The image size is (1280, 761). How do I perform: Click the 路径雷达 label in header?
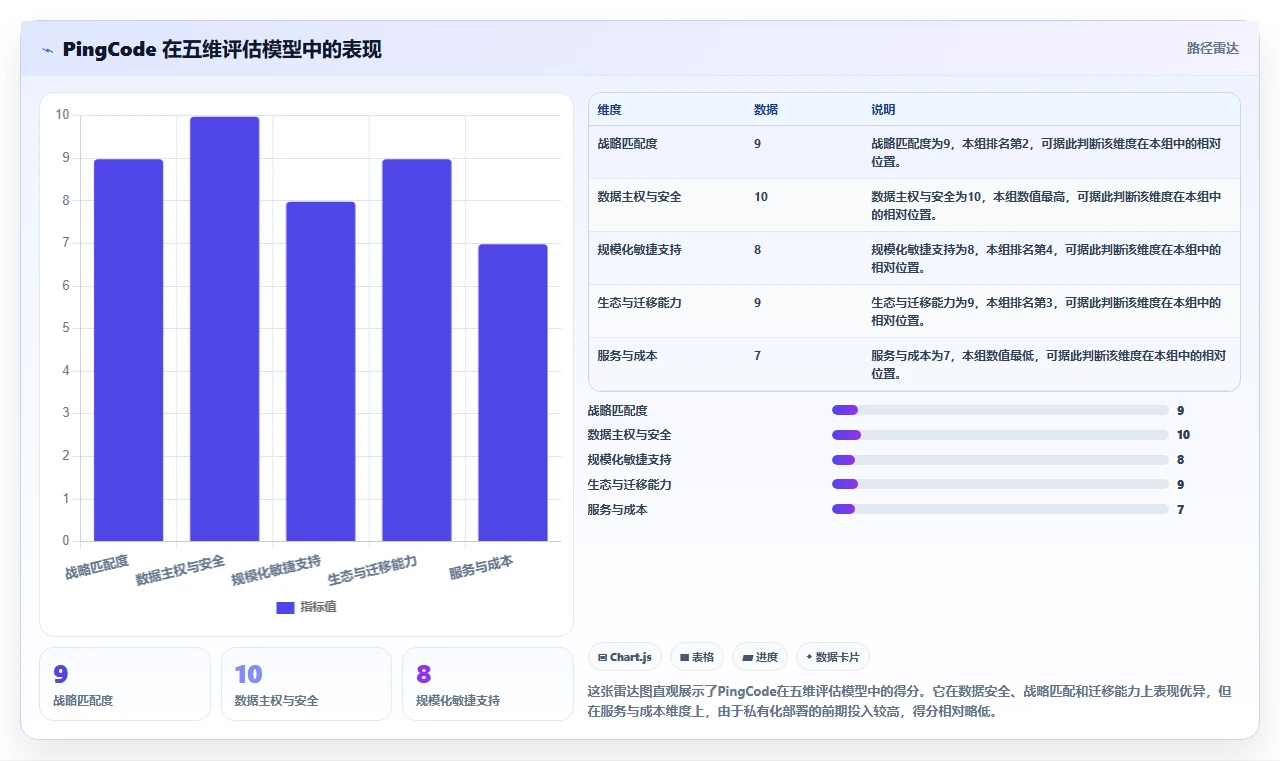pyautogui.click(x=1212, y=48)
